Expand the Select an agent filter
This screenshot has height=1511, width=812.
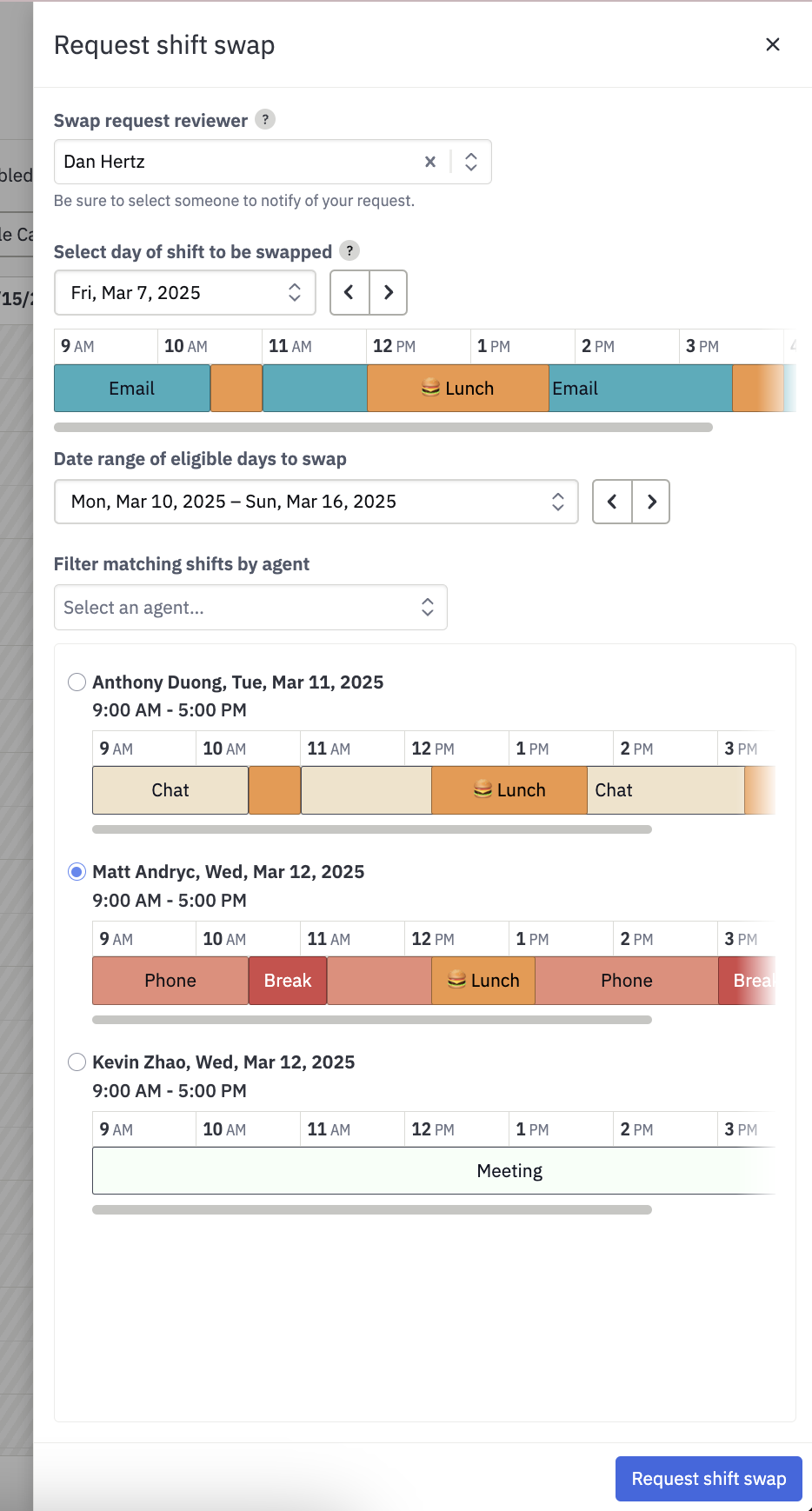250,608
